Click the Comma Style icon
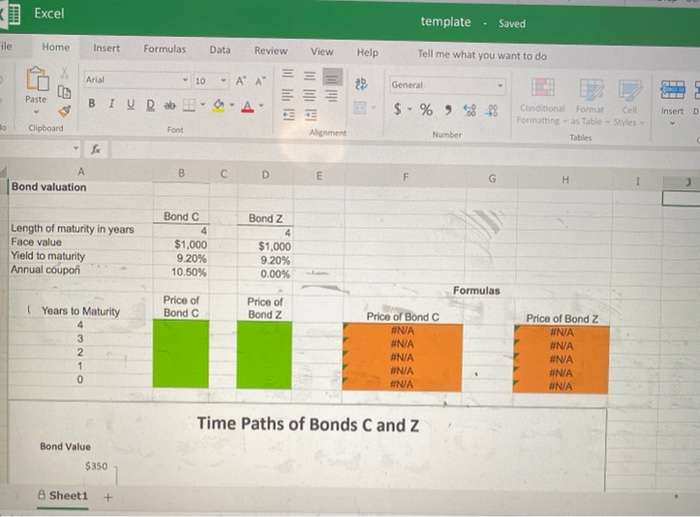Viewport: 700px width, 517px height. 448,109
